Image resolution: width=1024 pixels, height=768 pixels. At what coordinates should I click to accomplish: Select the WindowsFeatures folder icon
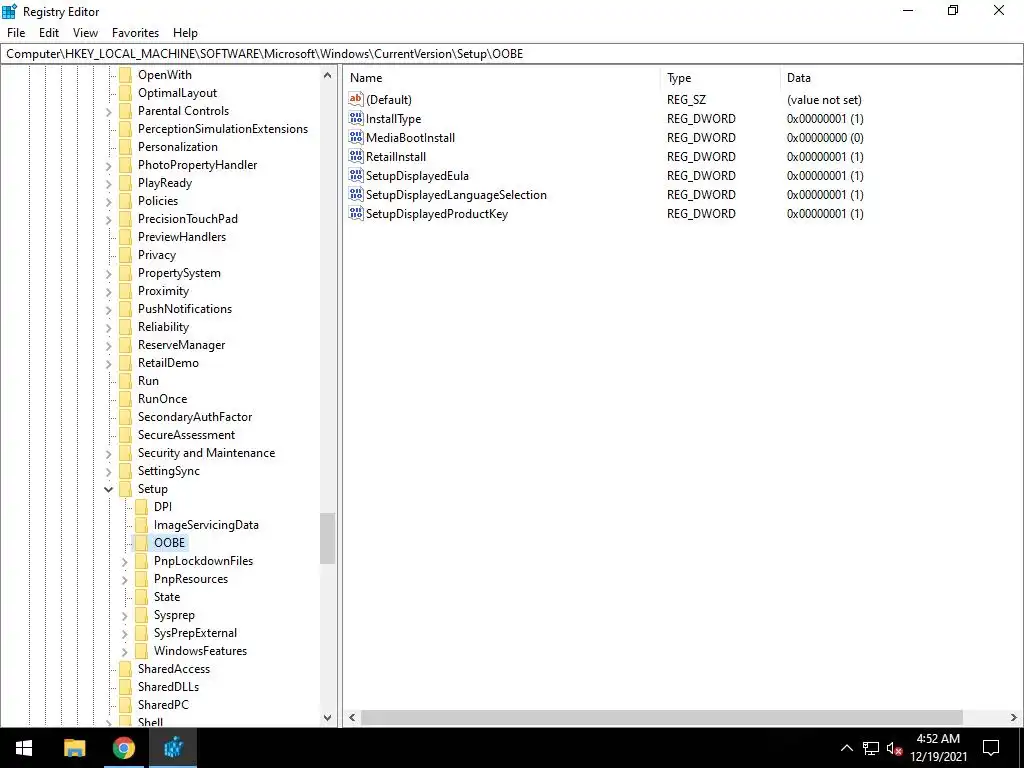[142, 650]
